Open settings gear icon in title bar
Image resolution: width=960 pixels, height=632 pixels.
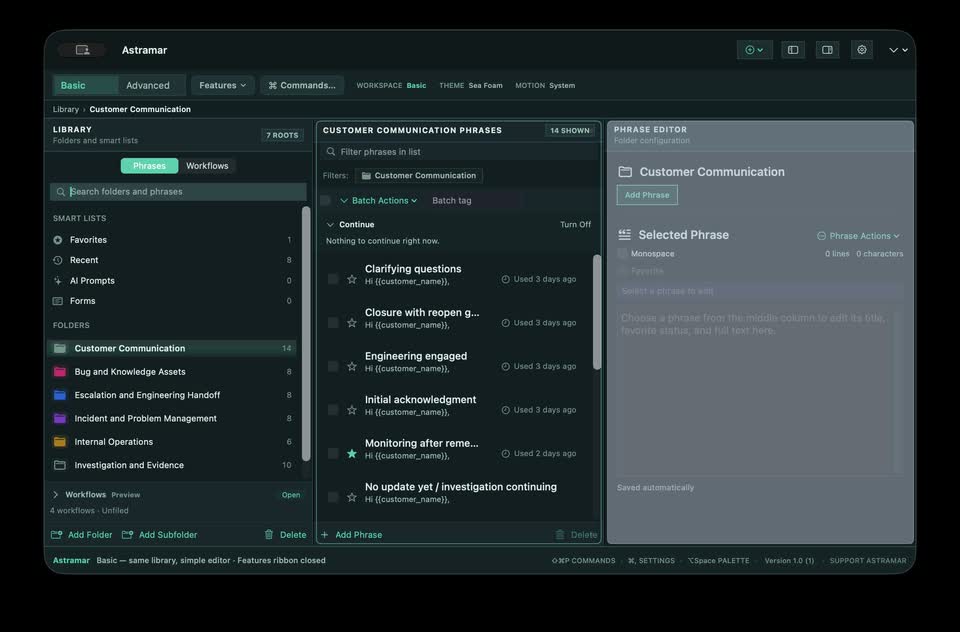[x=861, y=50]
